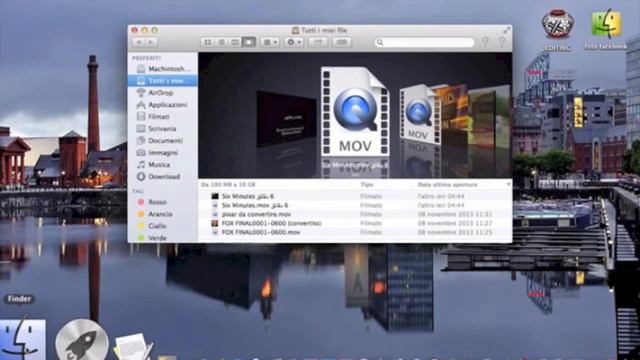The width and height of the screenshot is (640, 360).
Task: Click the edit tags toolbar button
Action: 342,42
